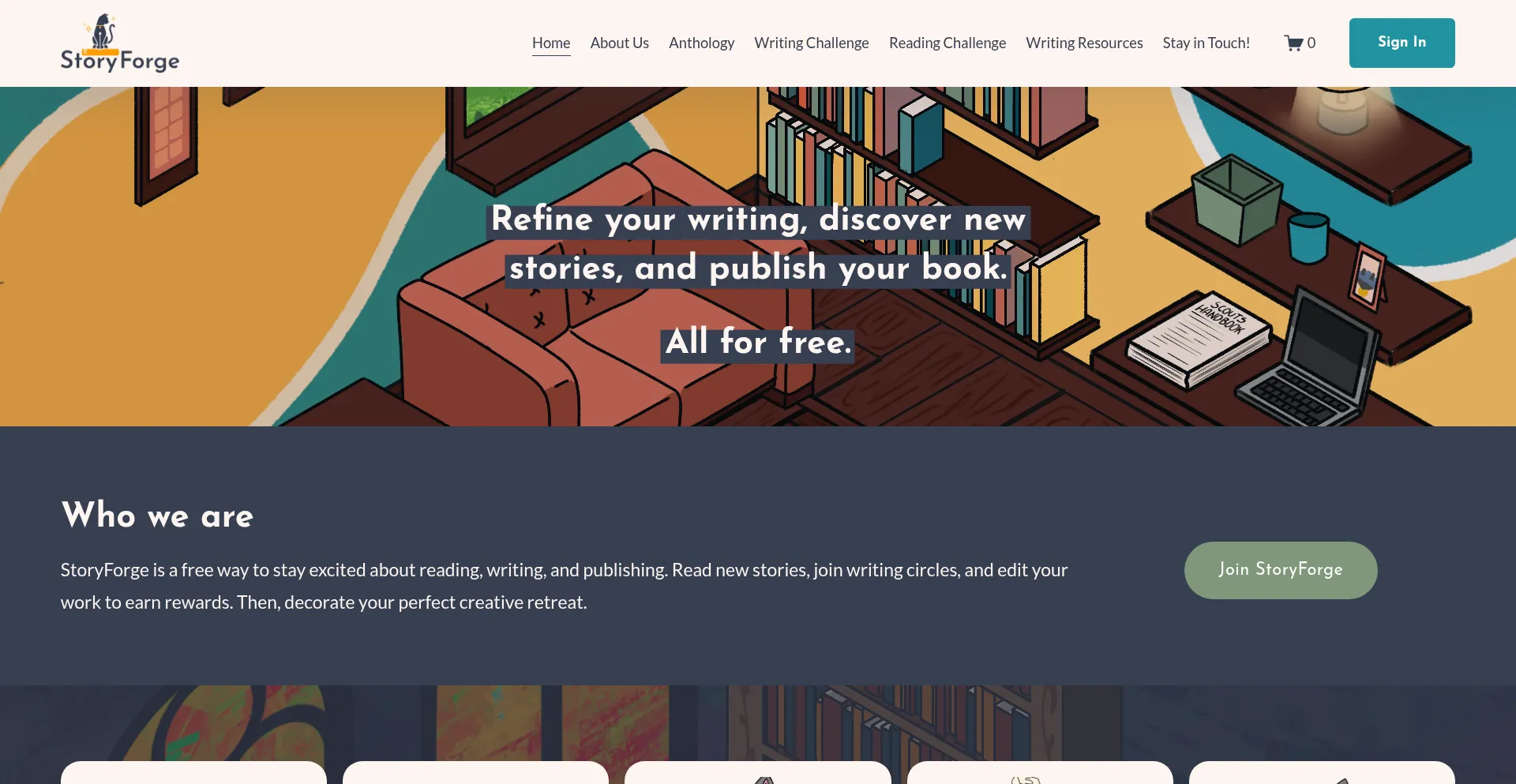
Task: Click the "All for free." hero text
Action: pos(758,343)
